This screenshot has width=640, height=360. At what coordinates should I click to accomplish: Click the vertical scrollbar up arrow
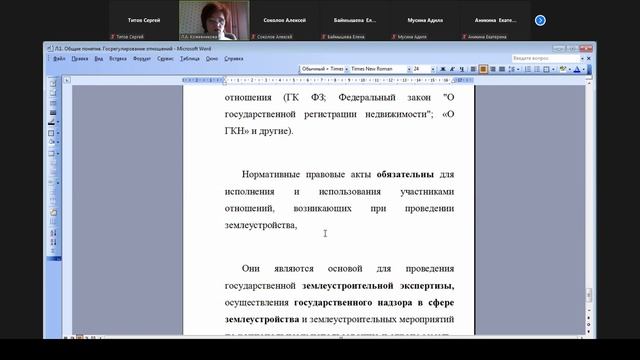[589, 82]
